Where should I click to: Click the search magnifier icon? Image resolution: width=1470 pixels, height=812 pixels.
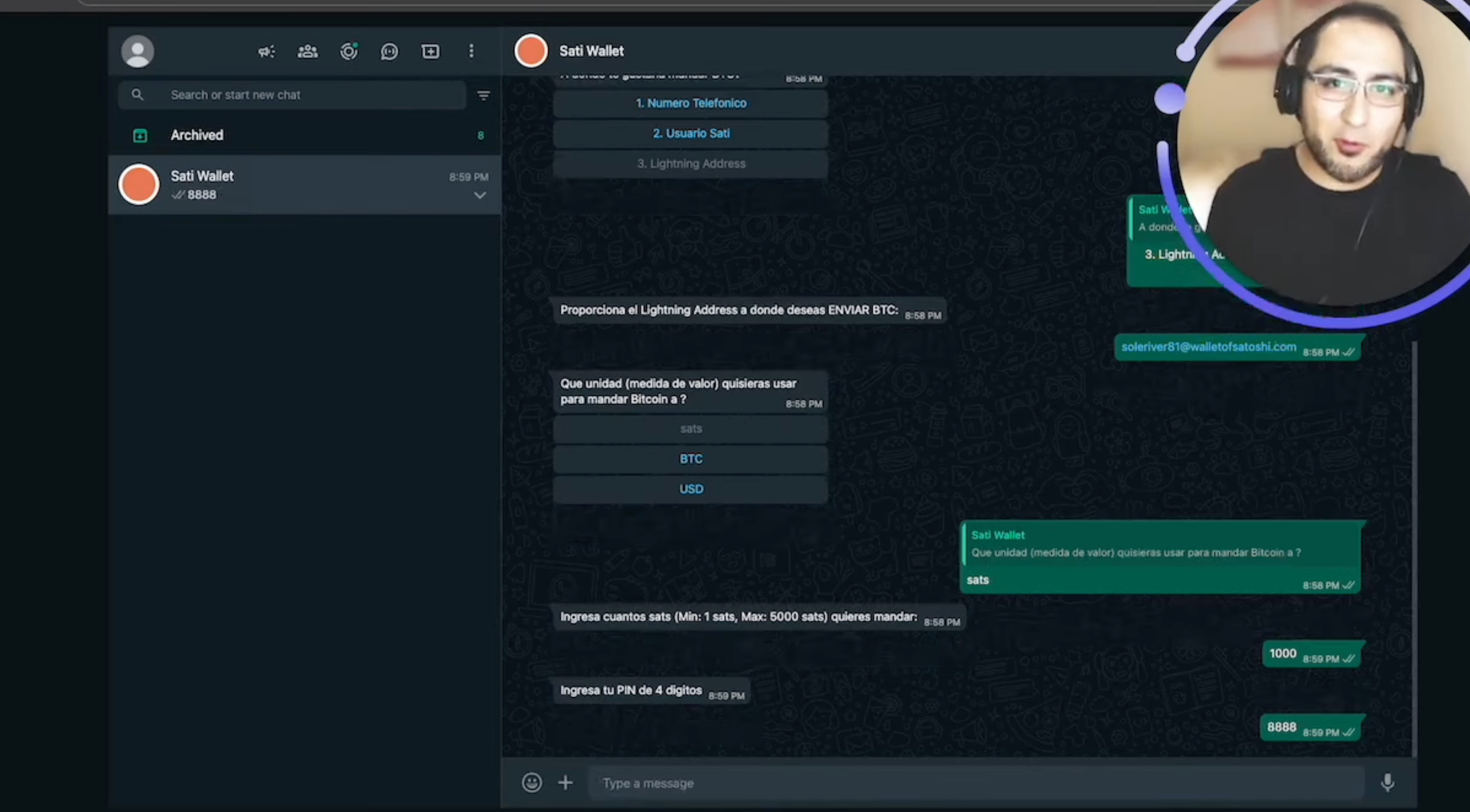[x=137, y=94]
